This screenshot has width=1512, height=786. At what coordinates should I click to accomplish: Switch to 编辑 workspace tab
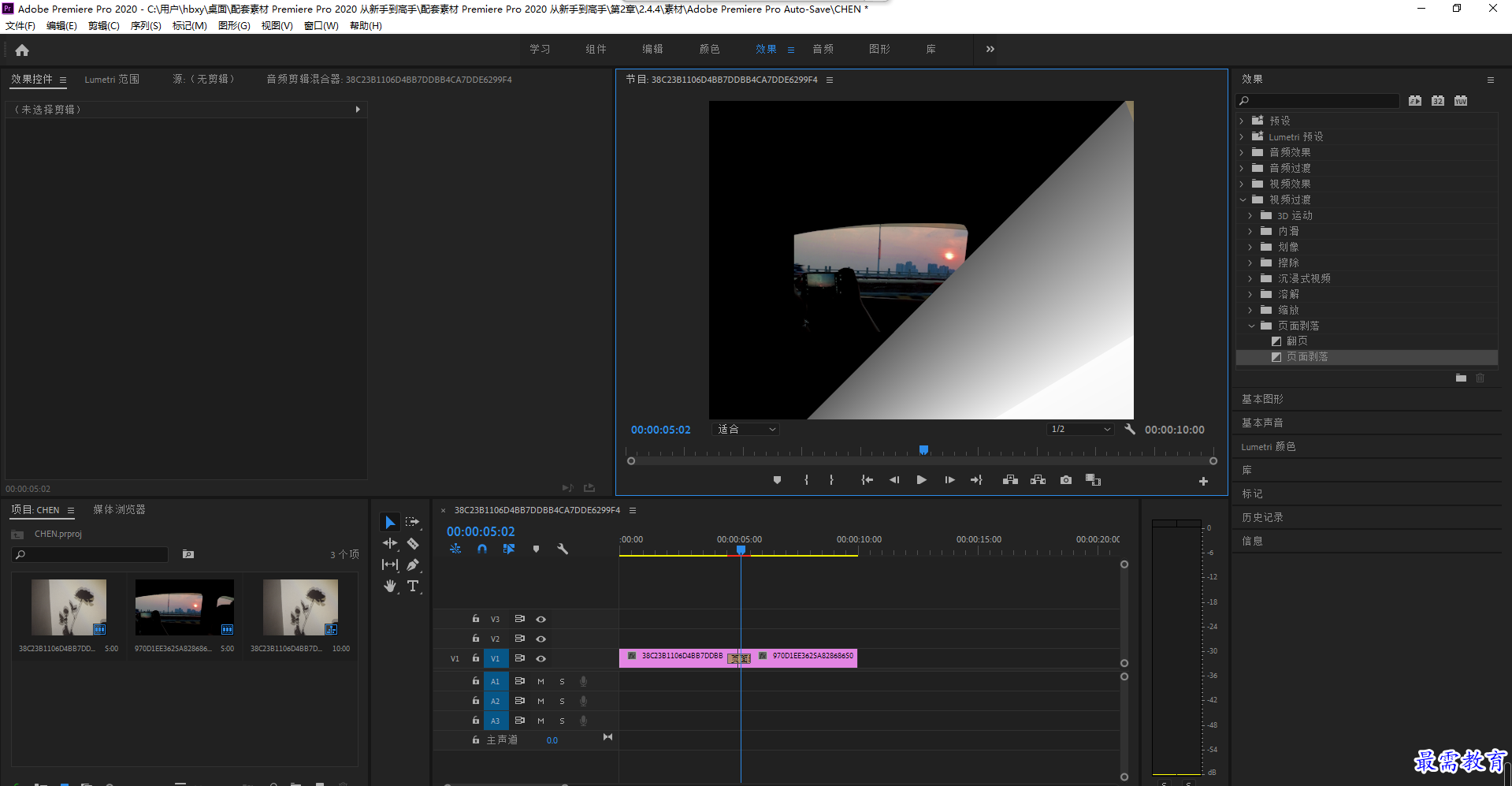coord(652,50)
